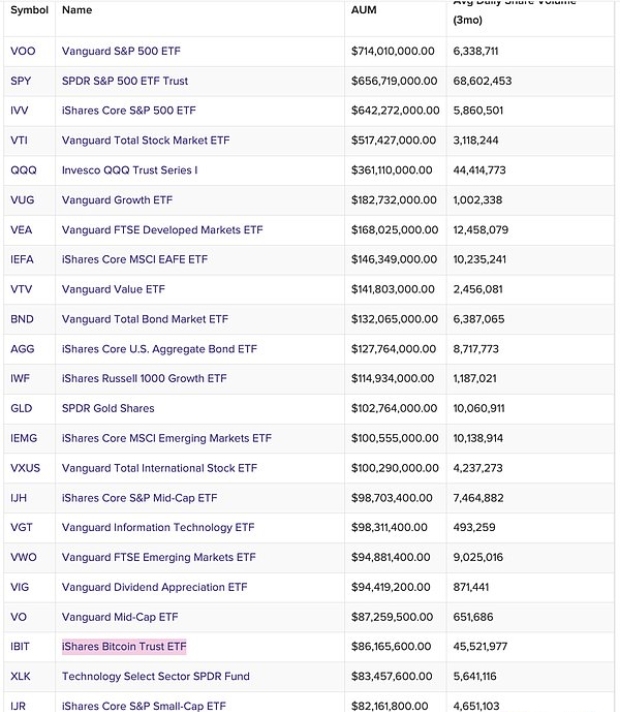Open iShares Core MSCI EAFE ETF link

[134, 259]
